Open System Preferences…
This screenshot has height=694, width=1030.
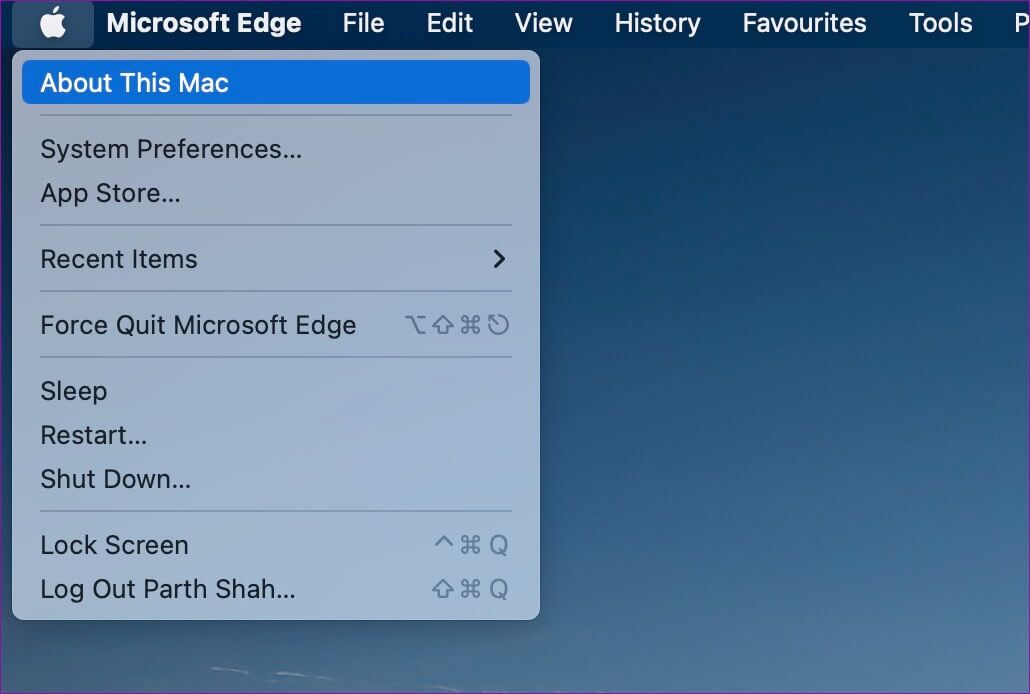[276, 149]
